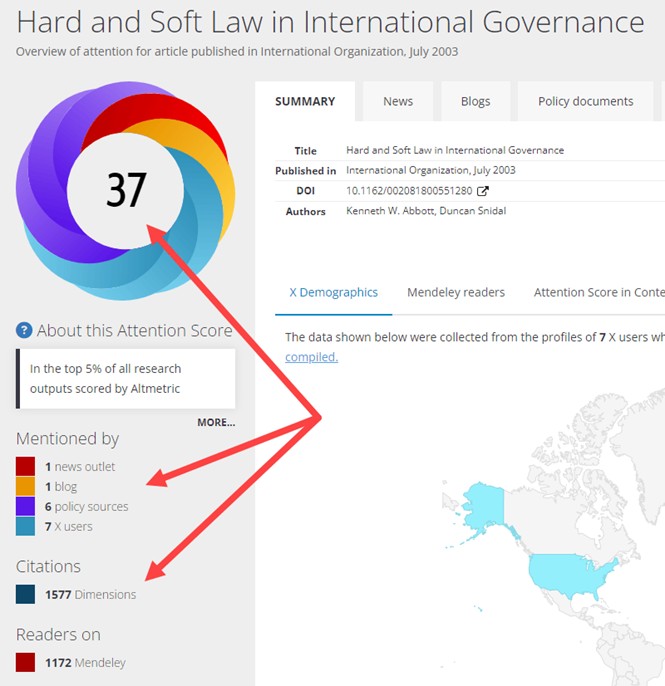Expand the MORE... attention score details
Image resolution: width=665 pixels, height=686 pixels.
click(215, 422)
